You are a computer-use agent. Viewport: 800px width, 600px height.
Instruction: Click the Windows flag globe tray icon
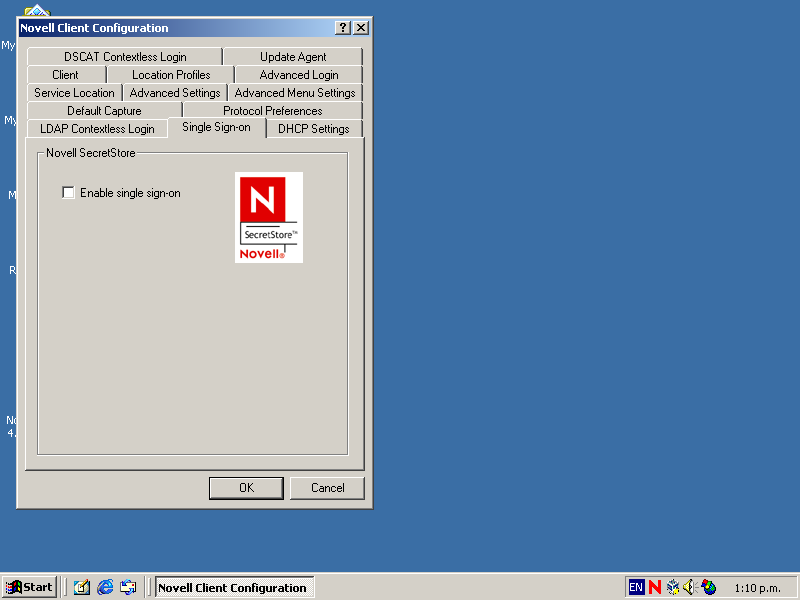tap(709, 587)
